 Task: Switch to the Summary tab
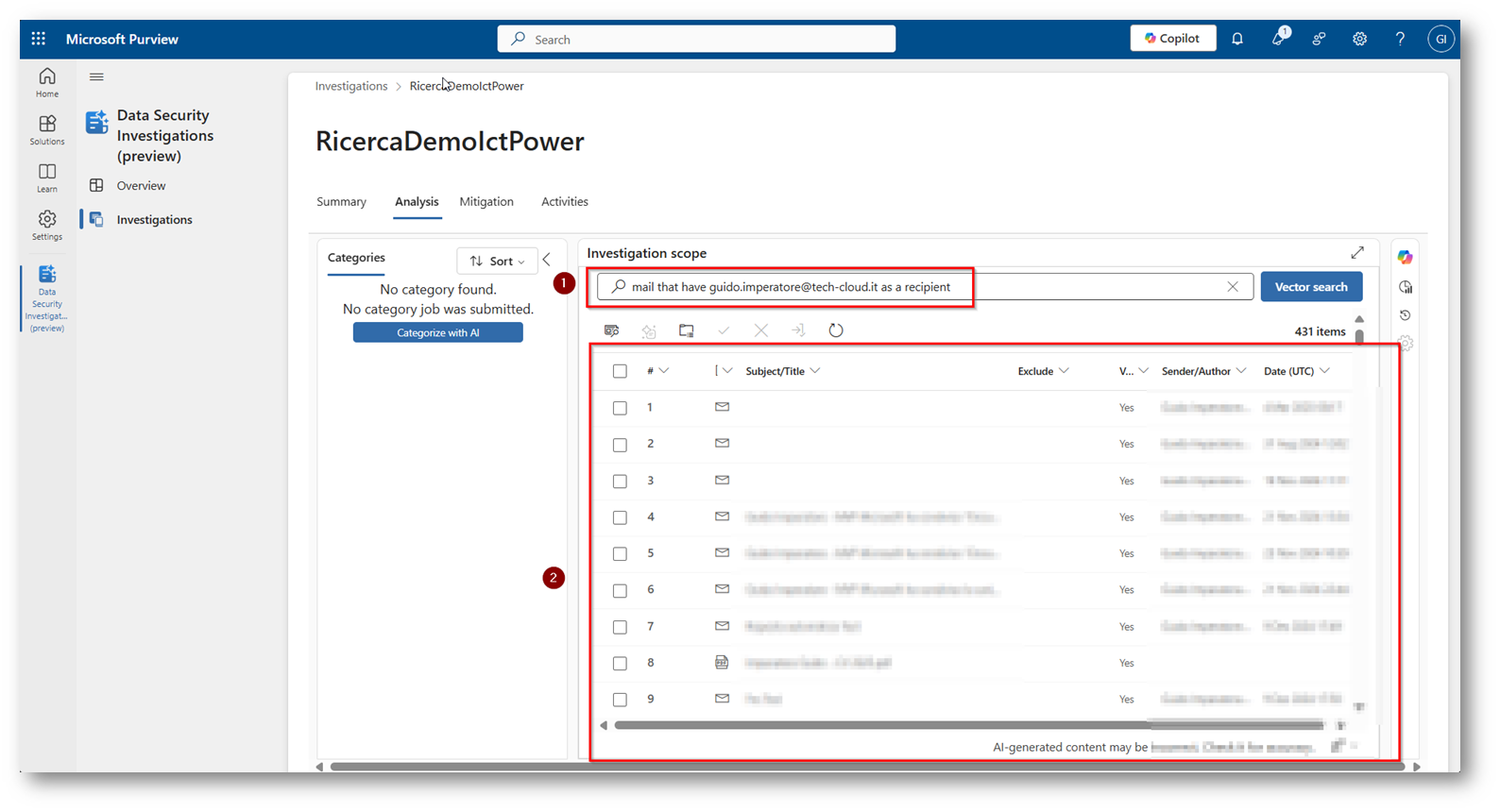pos(341,201)
